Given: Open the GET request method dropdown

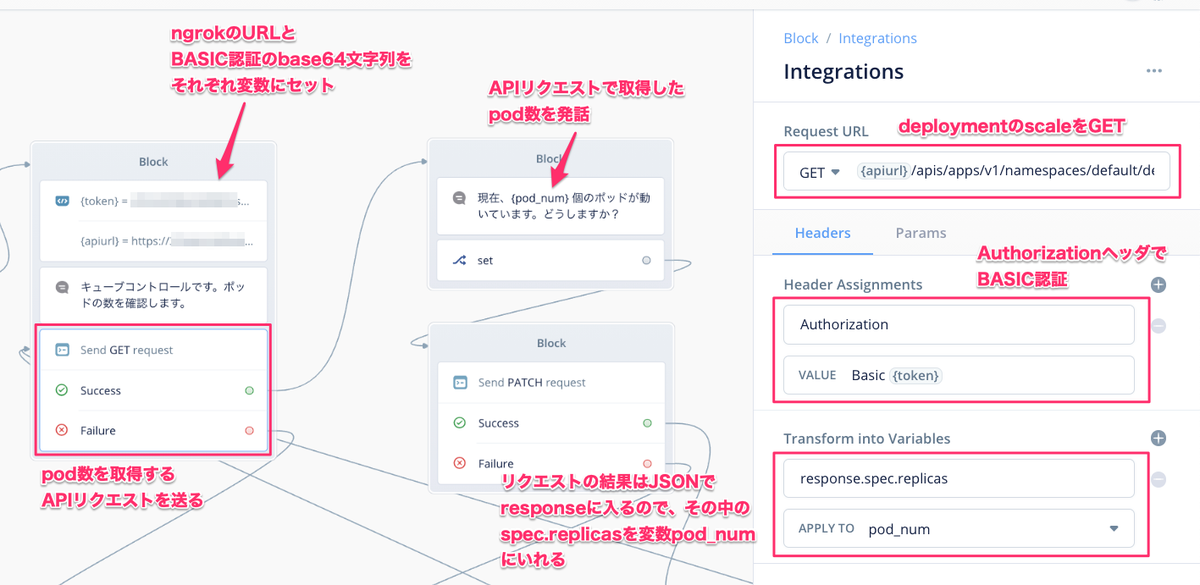Looking at the screenshot, I should 819,172.
